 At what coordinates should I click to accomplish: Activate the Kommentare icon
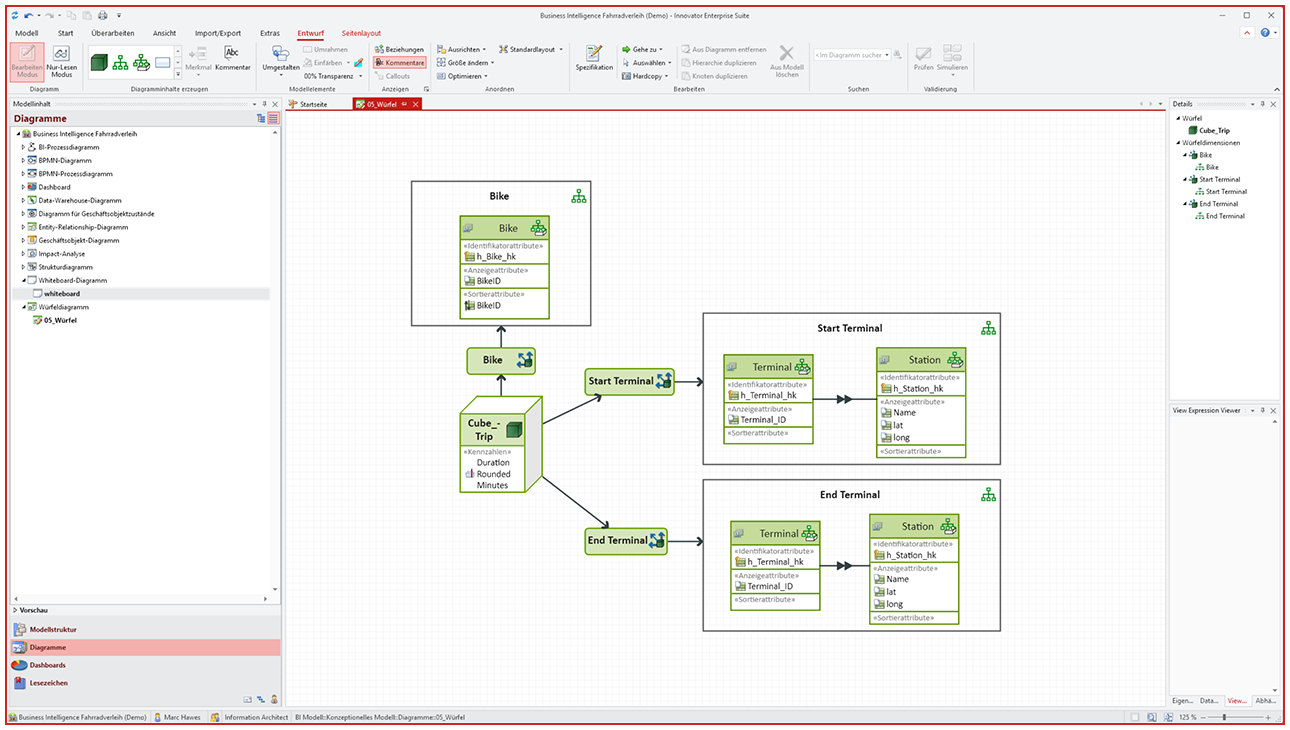pyautogui.click(x=399, y=62)
